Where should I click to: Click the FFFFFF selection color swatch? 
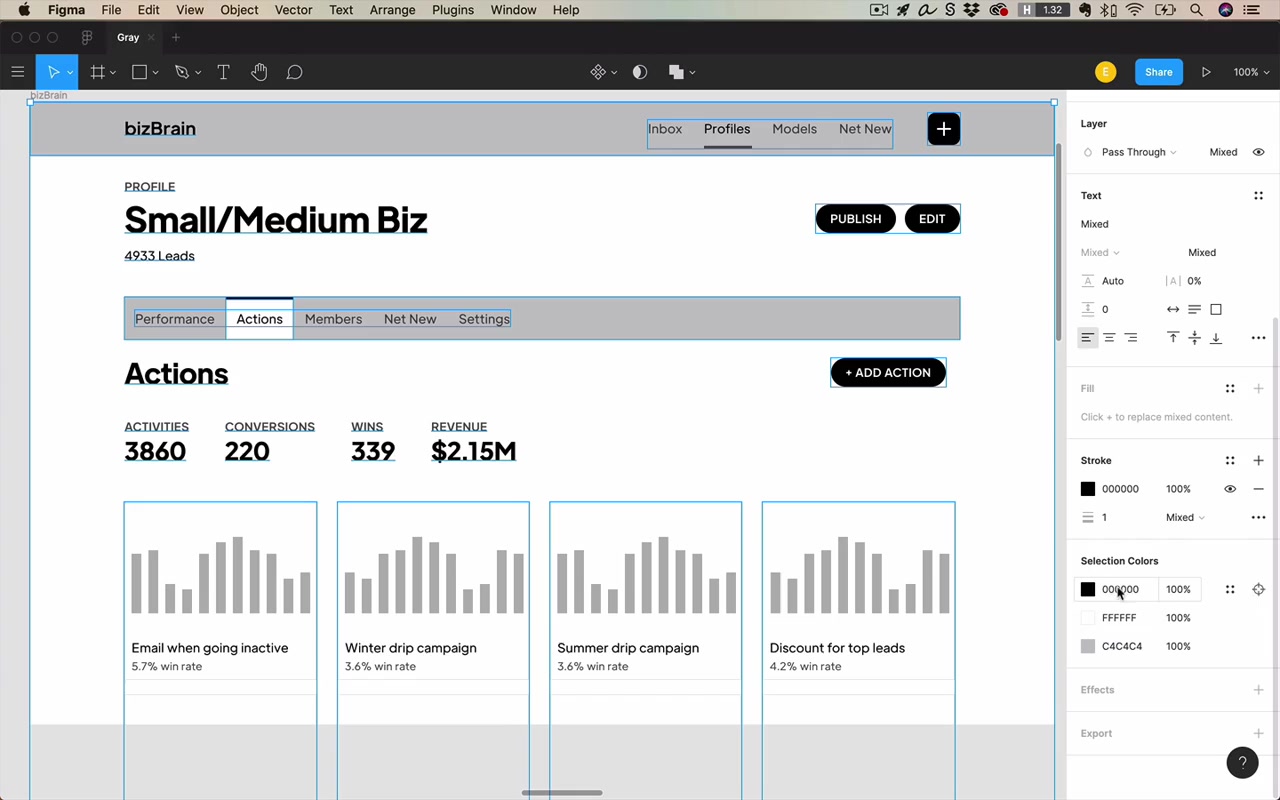[x=1088, y=618]
